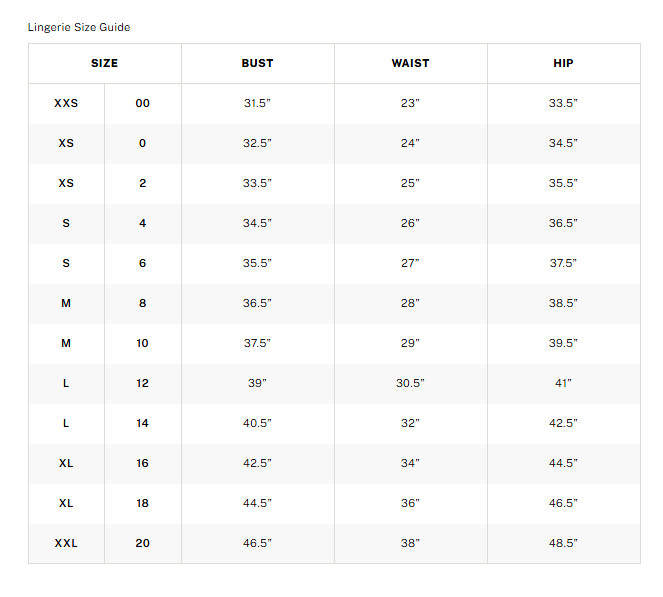Click the WAIST column header
The image size is (663, 597).
click(x=410, y=63)
